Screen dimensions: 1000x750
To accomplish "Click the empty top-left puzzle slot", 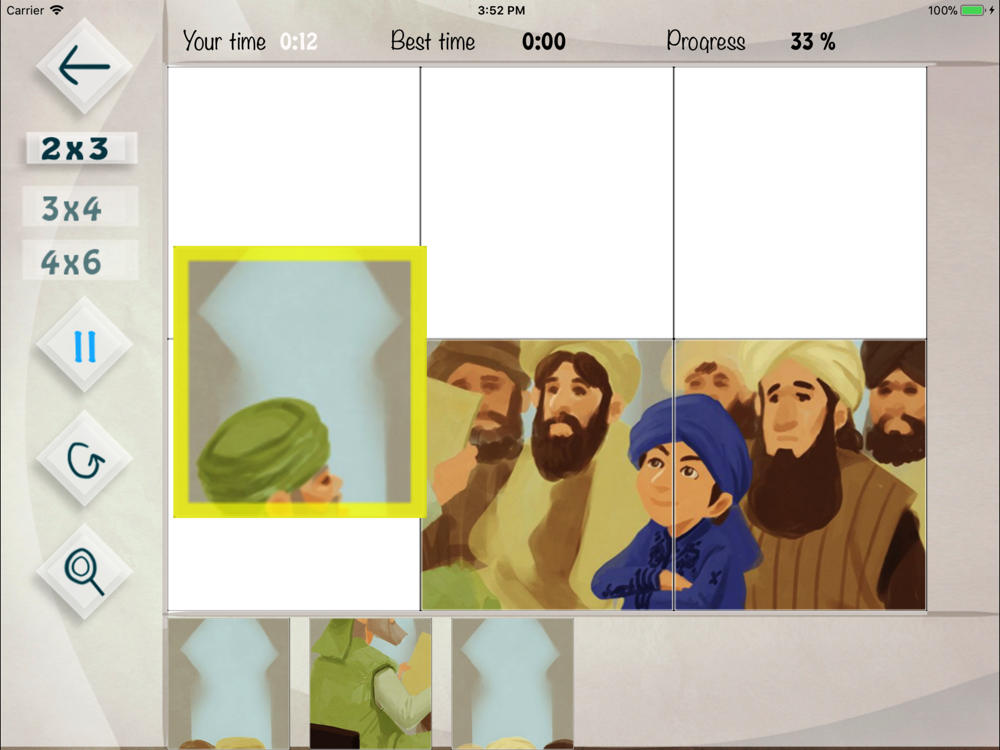I will tap(294, 156).
